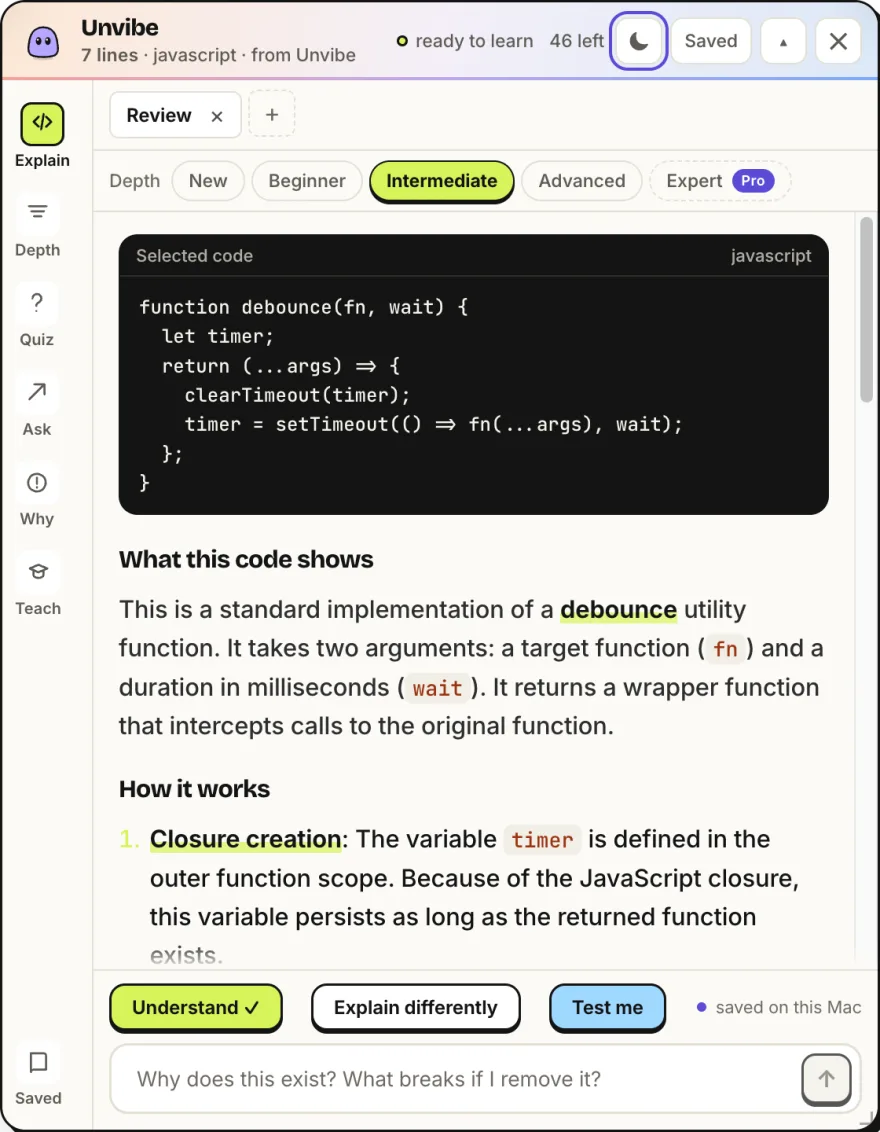Image resolution: width=880 pixels, height=1132 pixels.
Task: Click the '7 lines · javascript · from Unvibe' subtitle
Action: 218,55
